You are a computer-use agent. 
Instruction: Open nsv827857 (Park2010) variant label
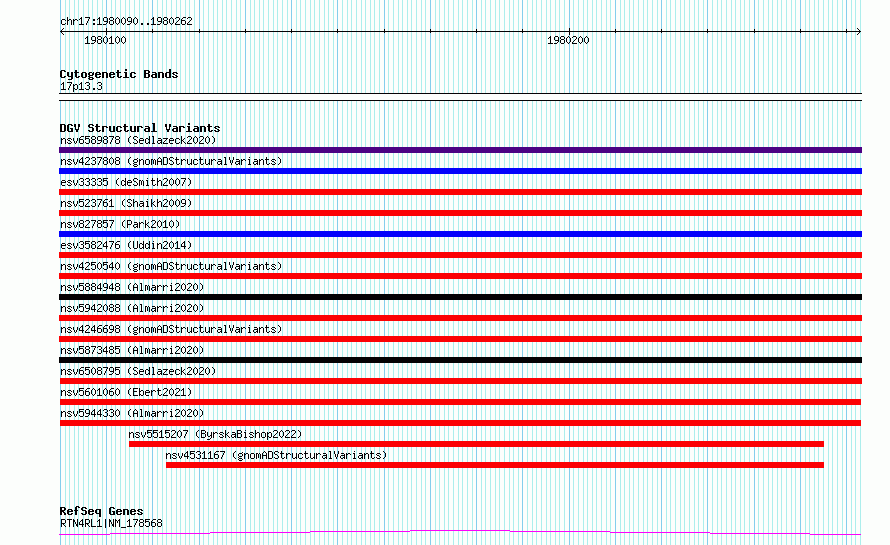pos(120,224)
